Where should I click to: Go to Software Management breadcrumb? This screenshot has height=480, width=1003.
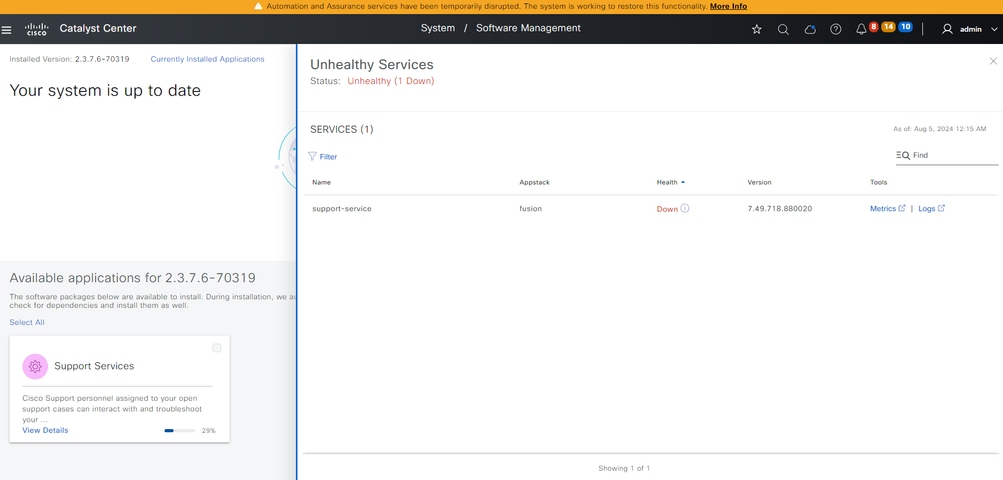click(528, 28)
